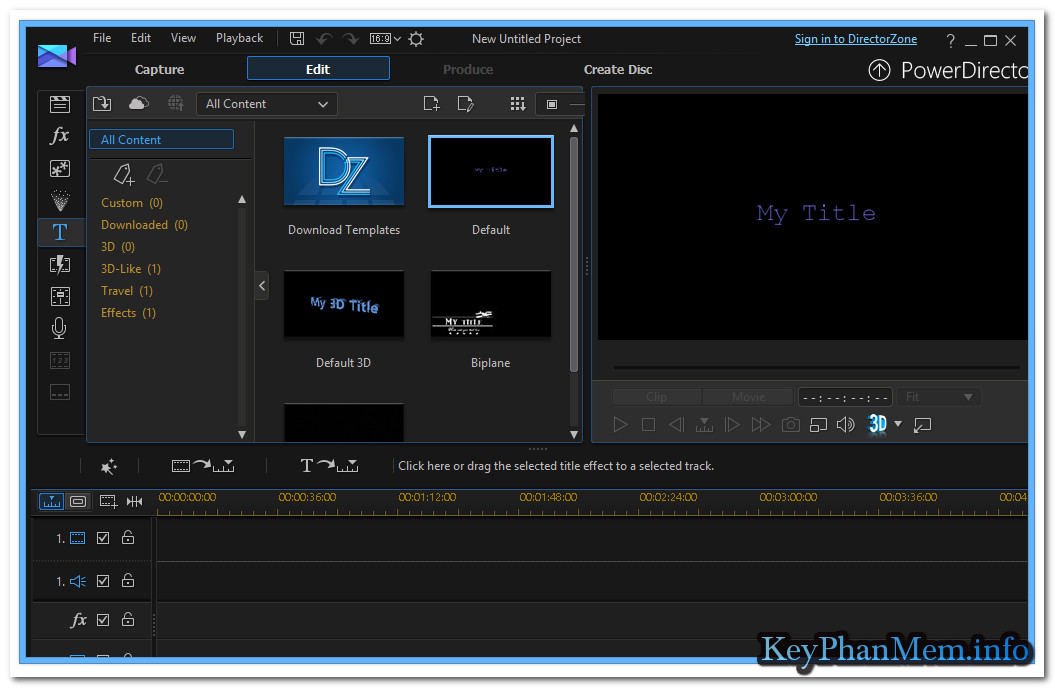1055x688 pixels.
Task: Select the Default 3D title thumbnail
Action: [x=344, y=304]
